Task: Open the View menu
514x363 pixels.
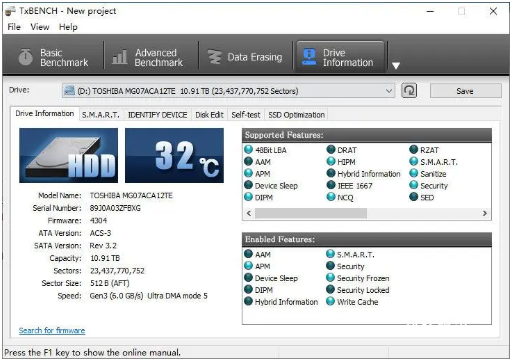Action: 40,27
